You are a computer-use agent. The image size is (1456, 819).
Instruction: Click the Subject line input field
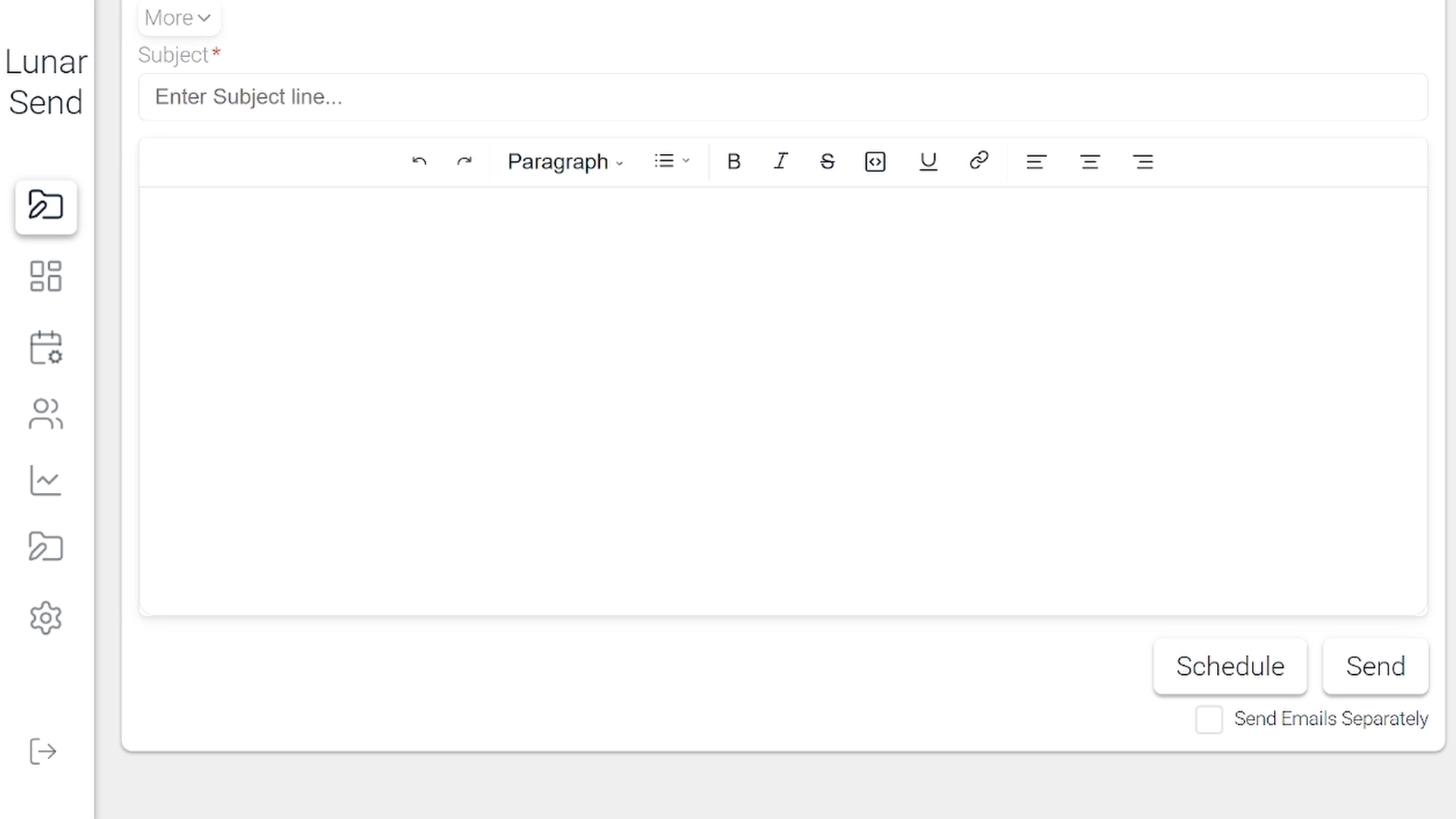(783, 97)
